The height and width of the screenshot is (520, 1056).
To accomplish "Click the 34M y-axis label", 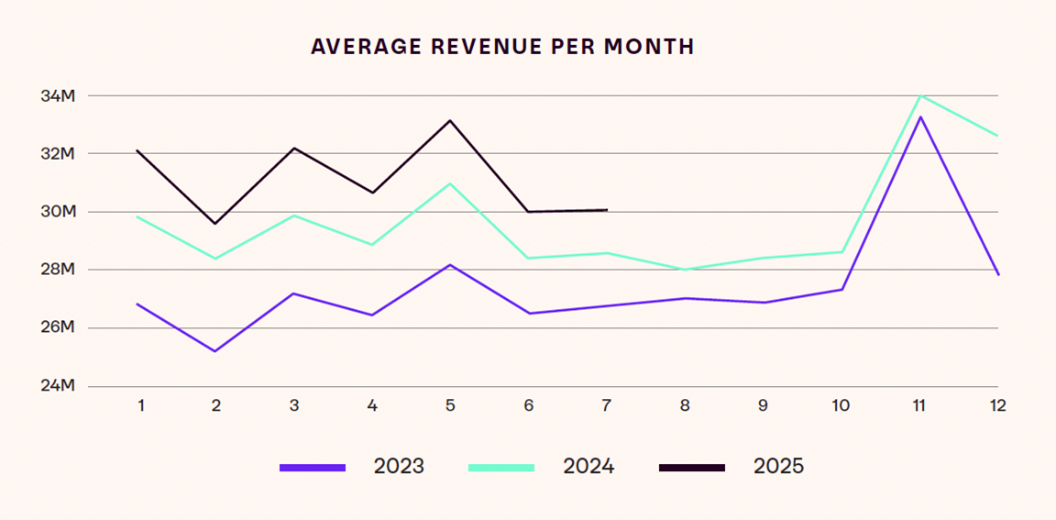I will 58,96.
